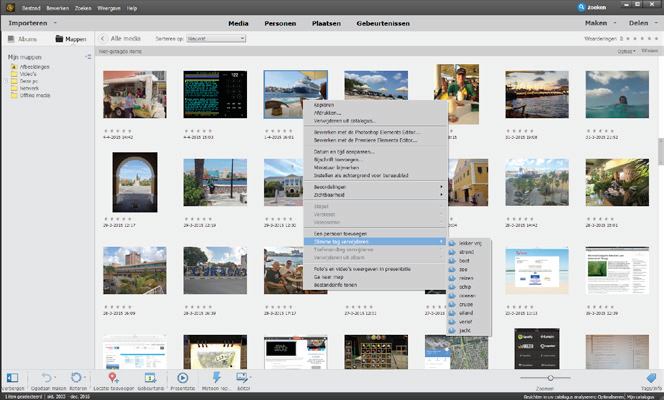
Task: Click the Gebeurtenis add event icon
Action: click(148, 376)
